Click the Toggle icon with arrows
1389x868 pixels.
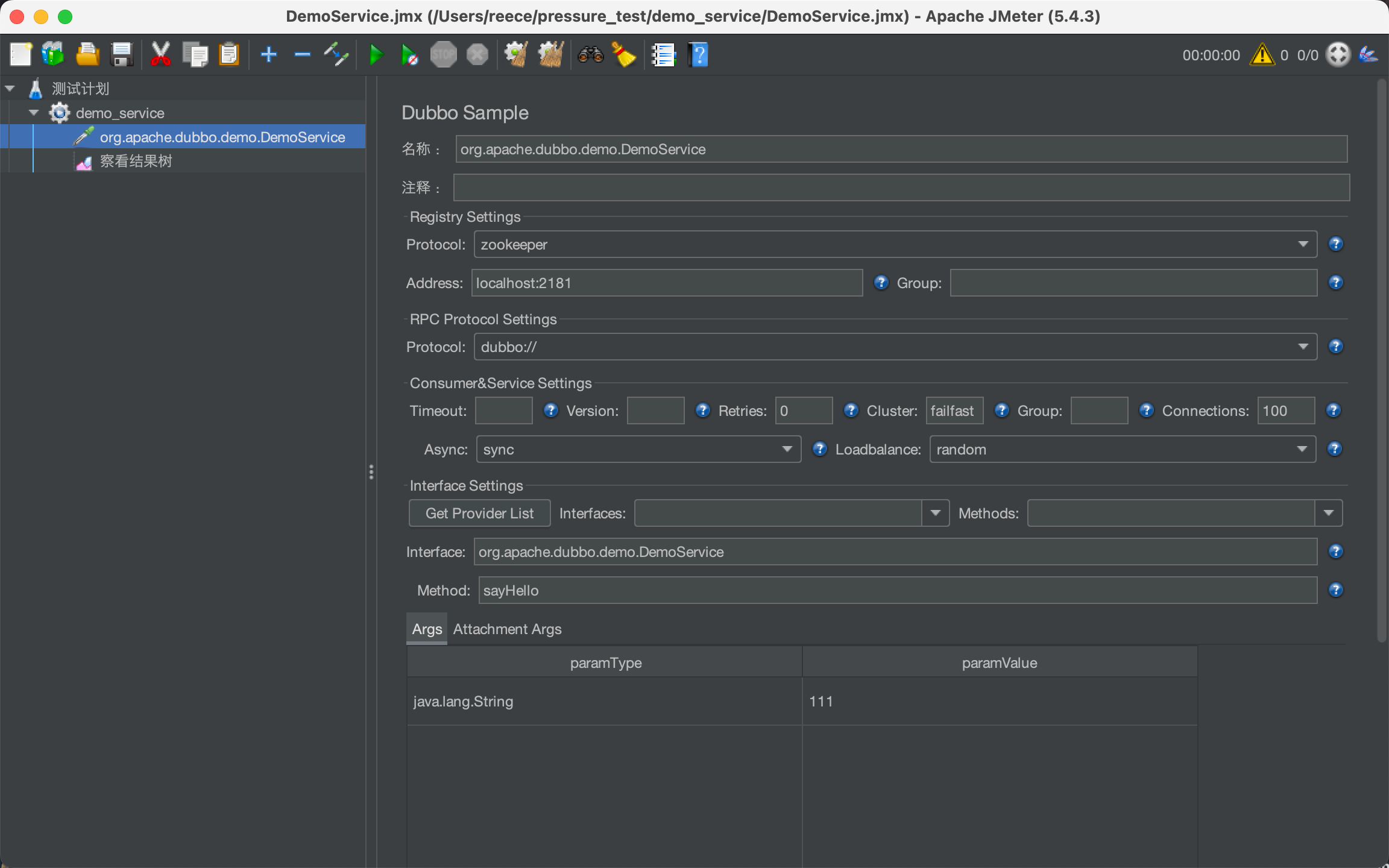point(336,55)
